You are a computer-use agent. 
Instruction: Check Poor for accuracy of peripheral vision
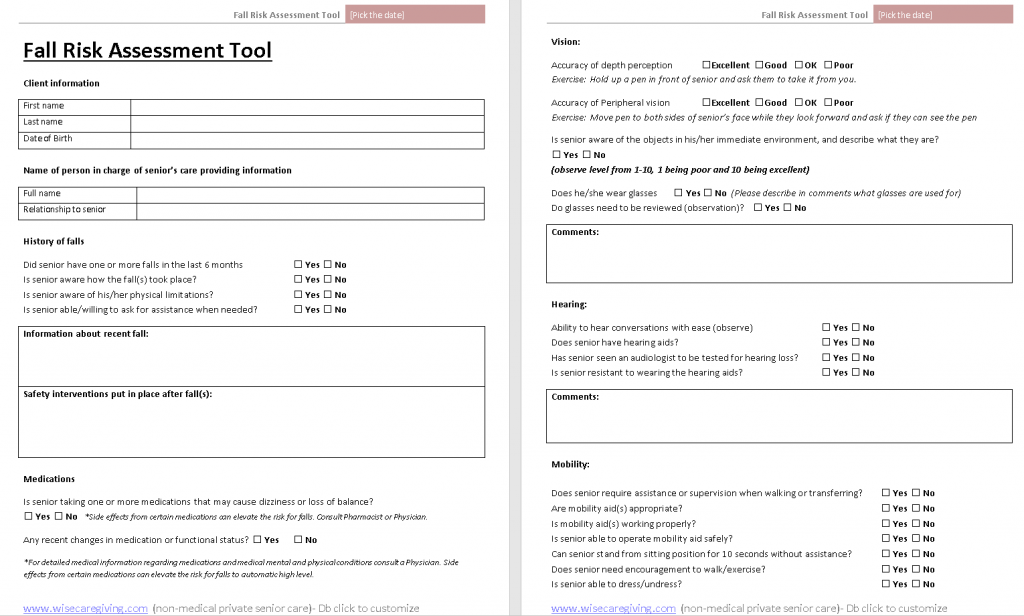click(x=828, y=102)
